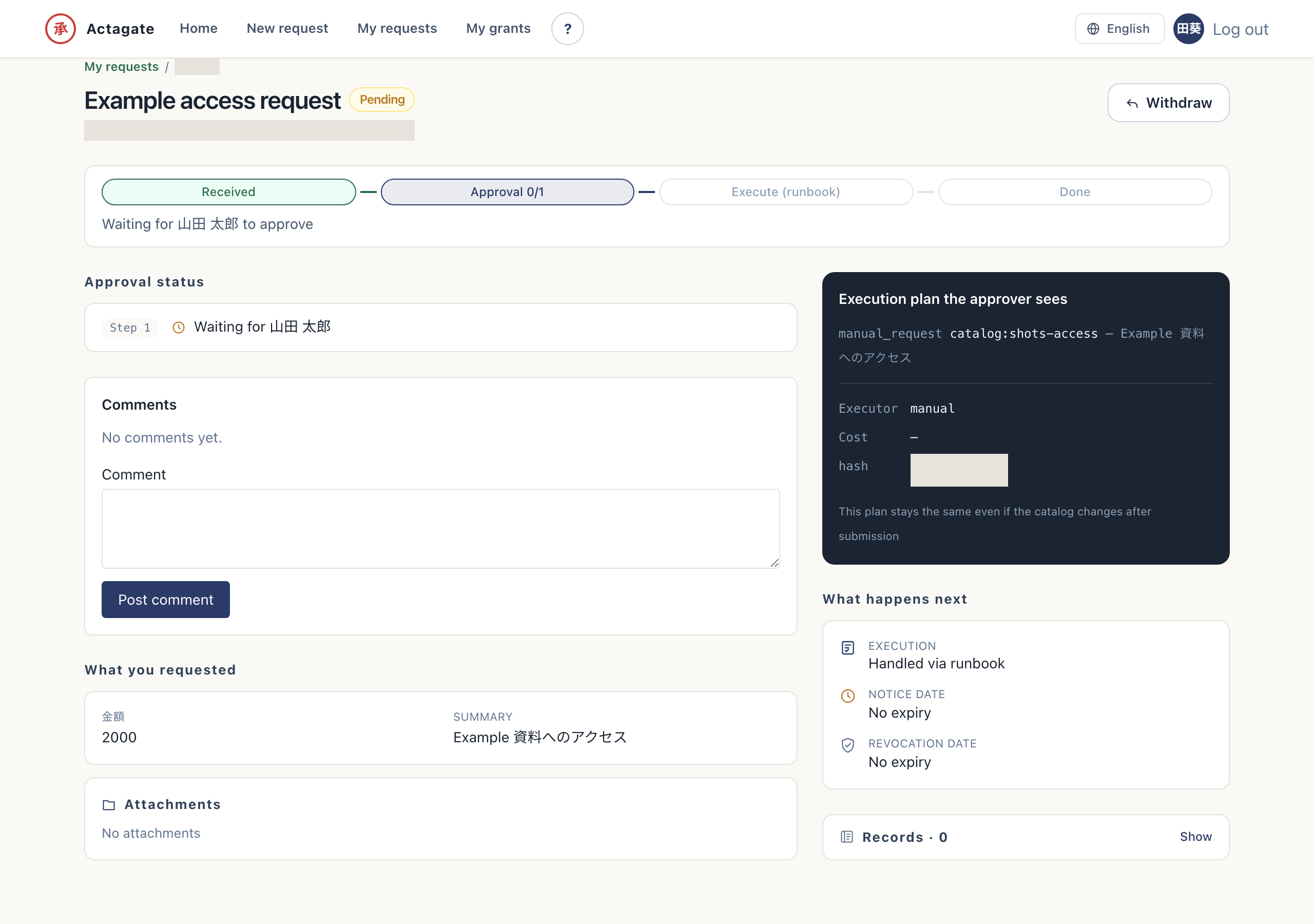This screenshot has height=924, width=1314.
Task: Click the clock icon beside Step 1
Action: click(179, 328)
